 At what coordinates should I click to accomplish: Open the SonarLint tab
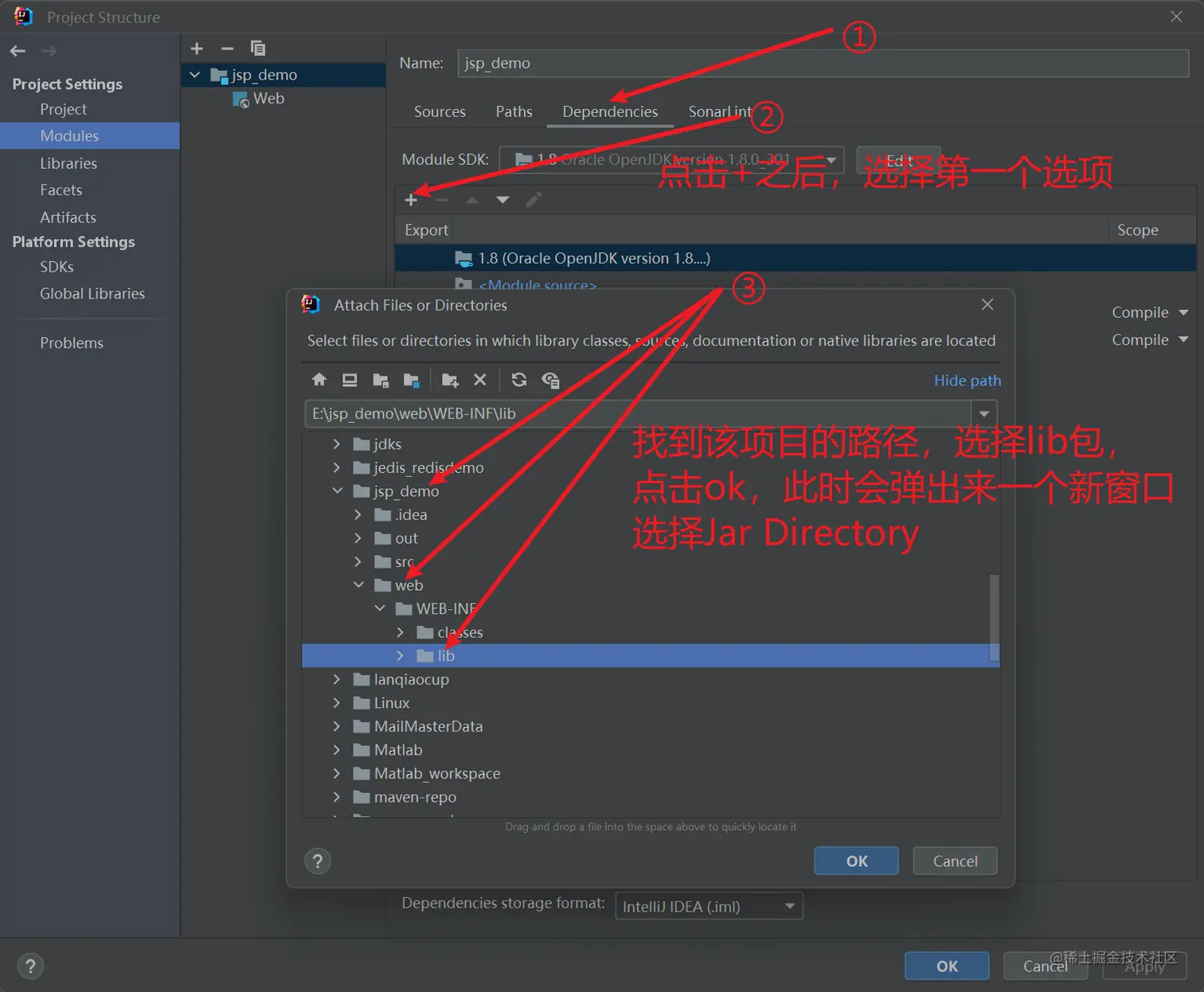coord(720,111)
